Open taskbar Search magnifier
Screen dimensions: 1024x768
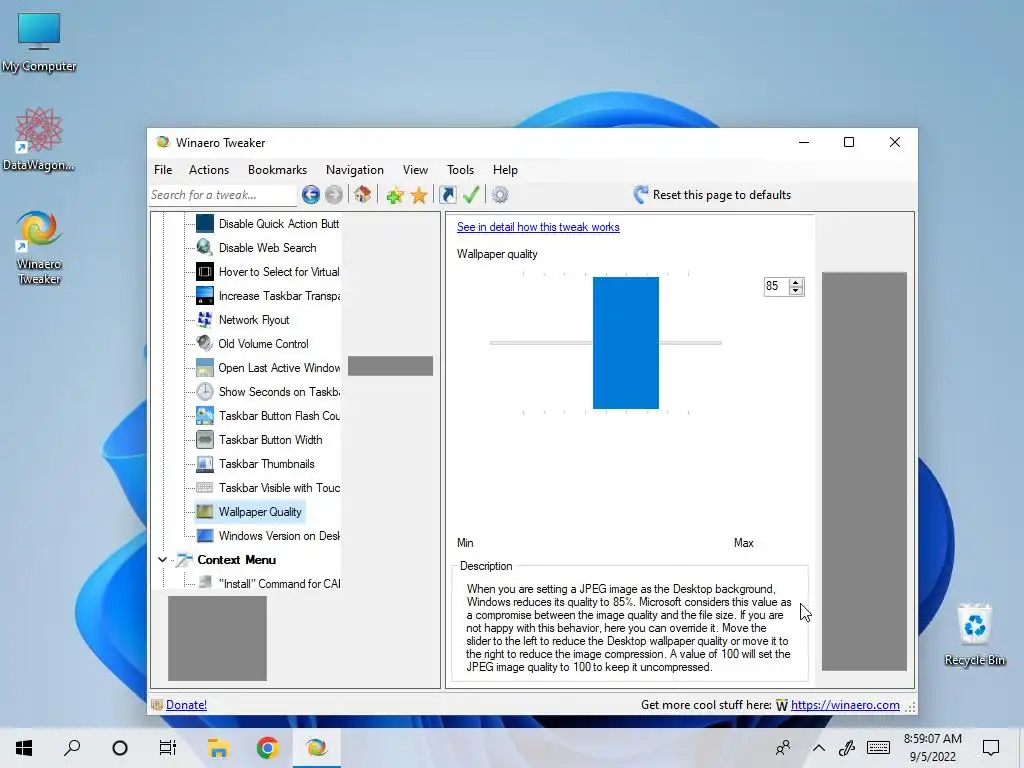click(72, 748)
